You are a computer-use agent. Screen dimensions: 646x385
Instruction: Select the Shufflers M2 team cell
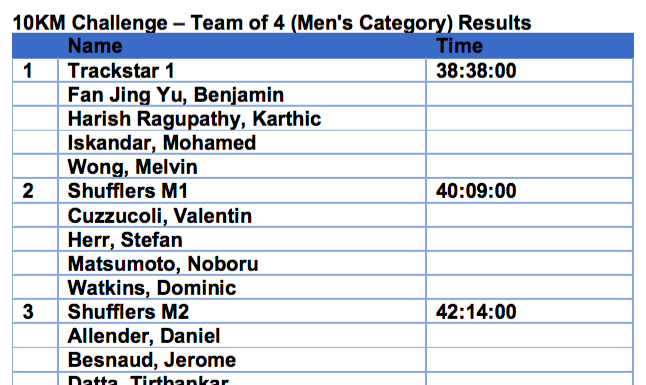(x=242, y=312)
